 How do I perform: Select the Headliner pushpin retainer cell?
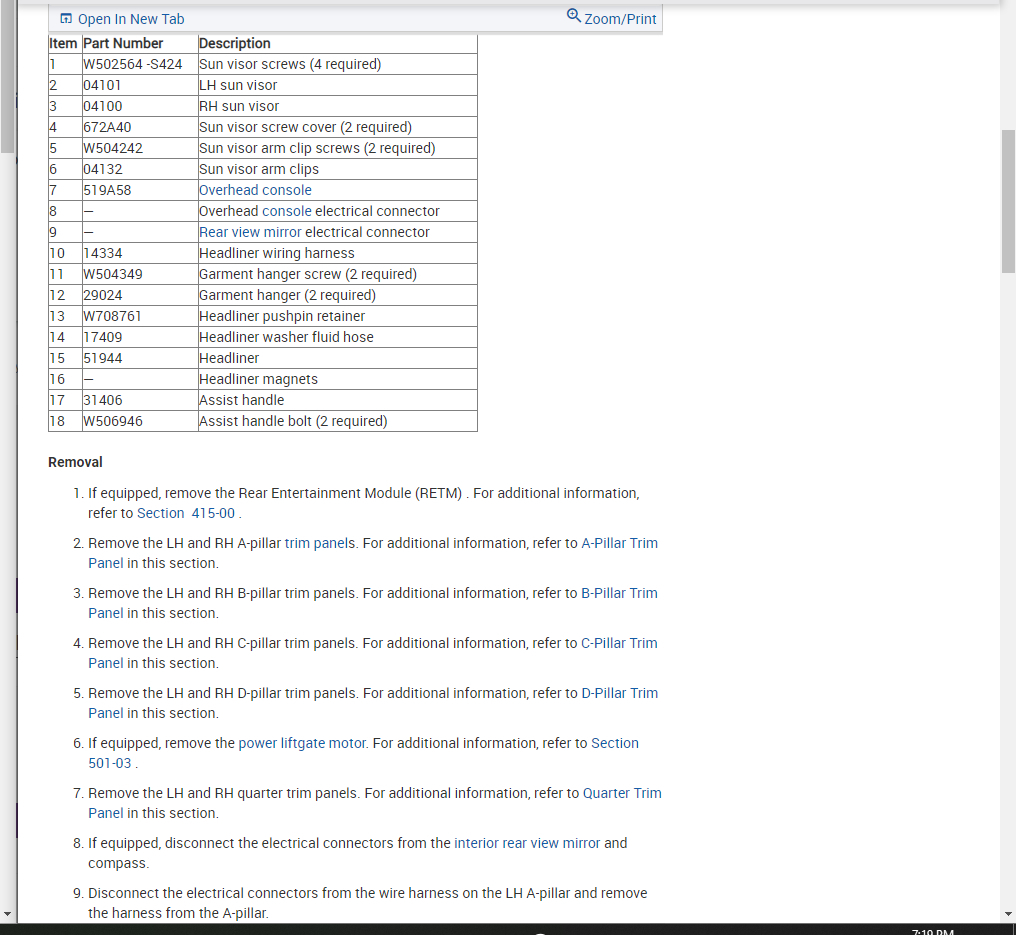click(338, 316)
